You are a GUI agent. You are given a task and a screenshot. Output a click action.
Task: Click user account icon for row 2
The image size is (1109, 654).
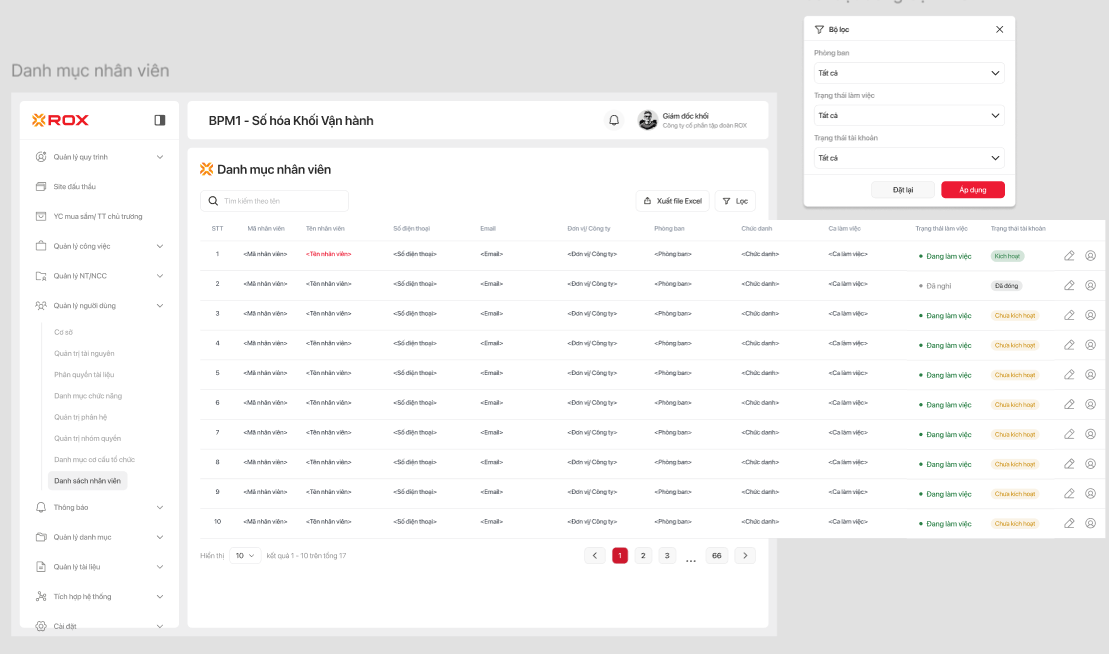pos(1090,285)
